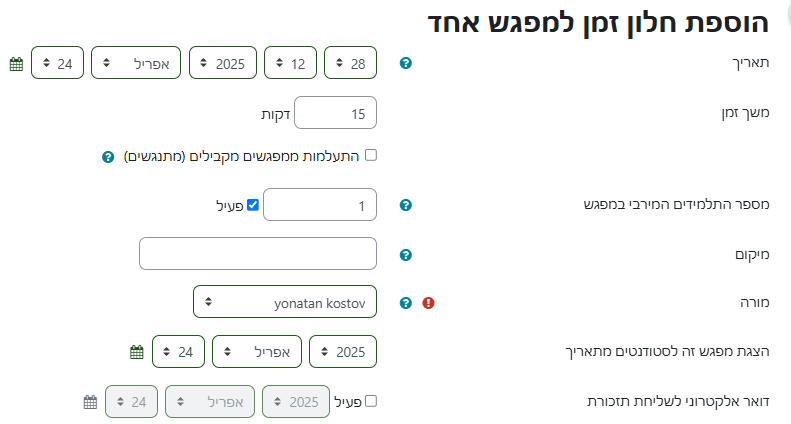Image resolution: width=791 pixels, height=424 pixels.
Task: Enable התעלמות ממפגשים מקבילים checkbox
Action: 371,155
